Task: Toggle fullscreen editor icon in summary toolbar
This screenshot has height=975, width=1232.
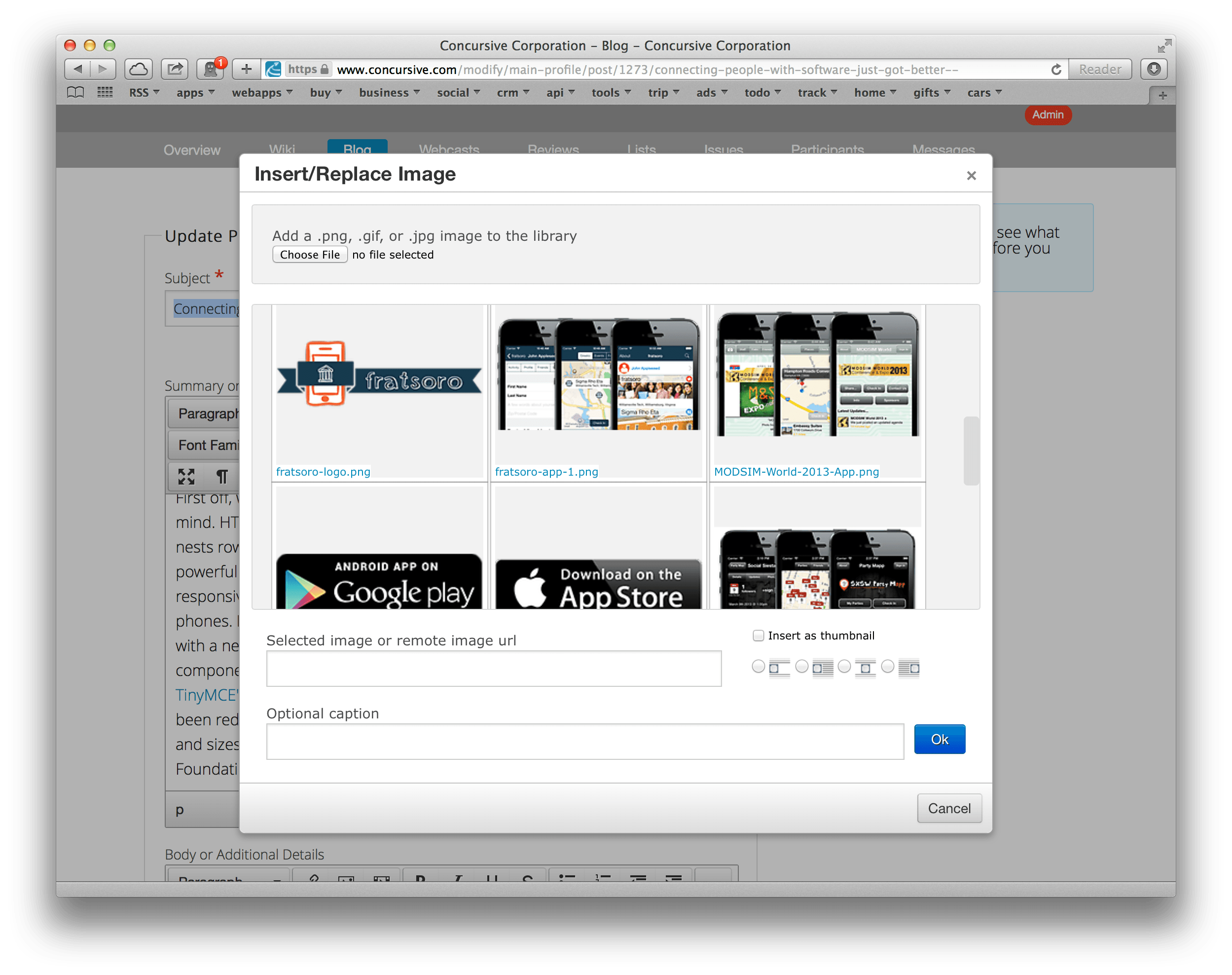Action: pos(186,476)
